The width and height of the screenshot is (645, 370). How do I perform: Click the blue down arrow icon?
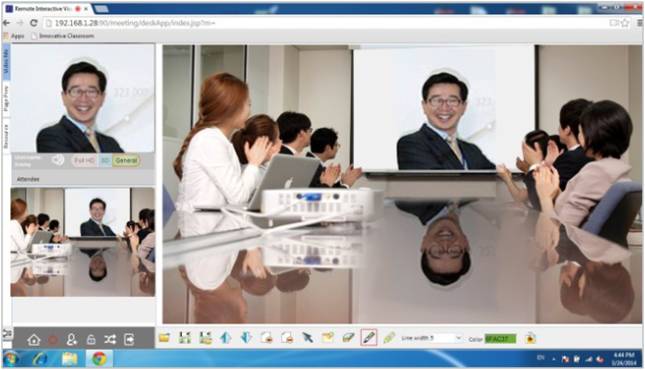(x=246, y=338)
